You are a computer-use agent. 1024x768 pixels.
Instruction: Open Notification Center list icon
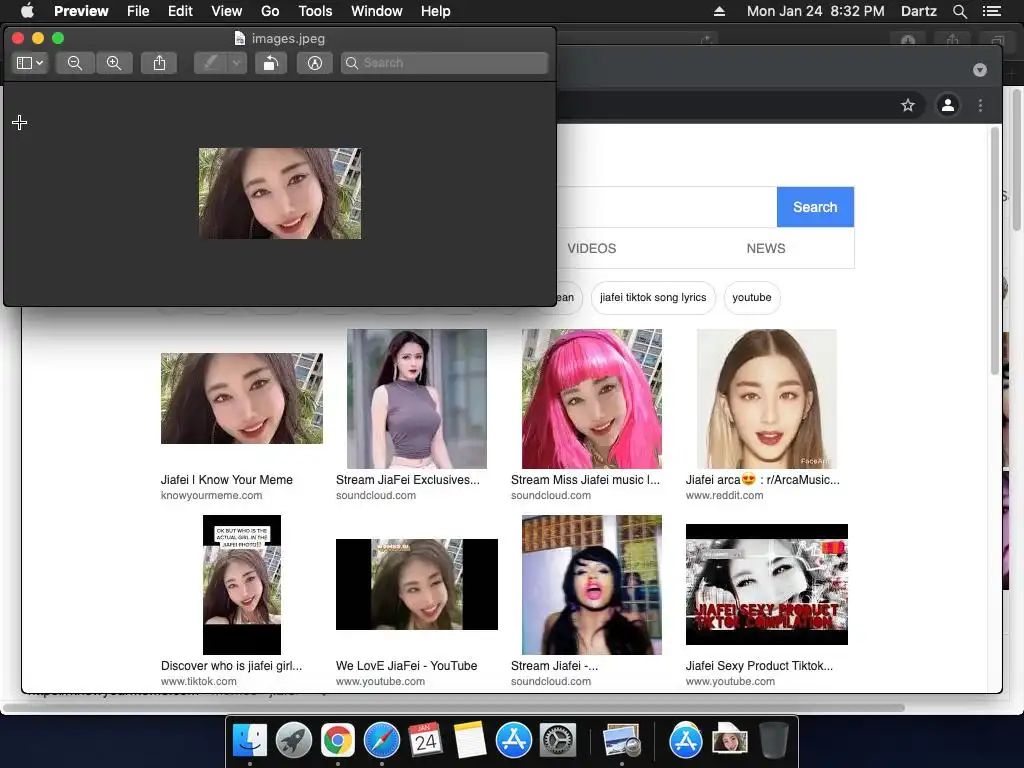click(x=991, y=11)
